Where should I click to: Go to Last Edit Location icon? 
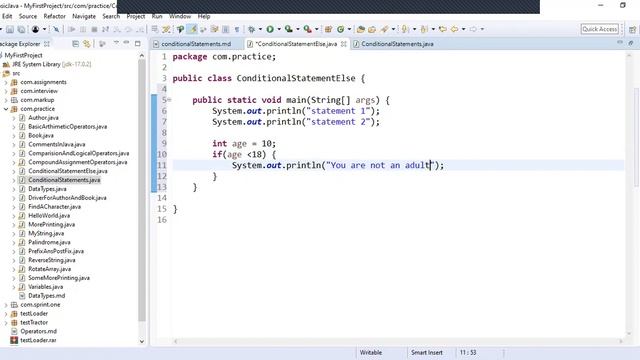coord(442,29)
